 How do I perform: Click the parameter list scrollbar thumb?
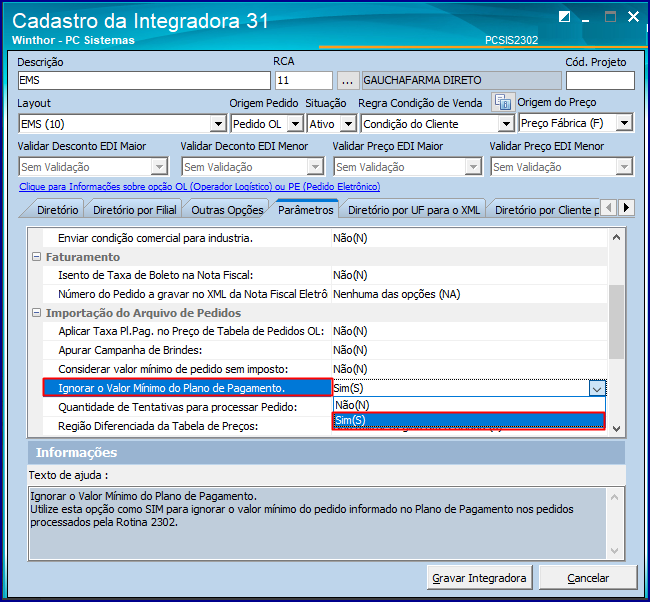[616, 322]
